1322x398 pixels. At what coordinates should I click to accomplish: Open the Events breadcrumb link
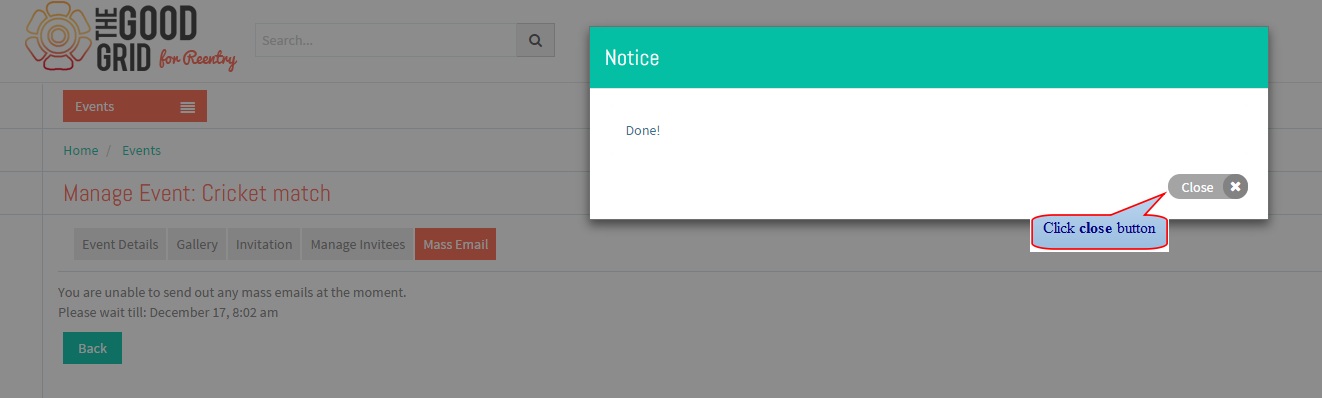(x=141, y=150)
